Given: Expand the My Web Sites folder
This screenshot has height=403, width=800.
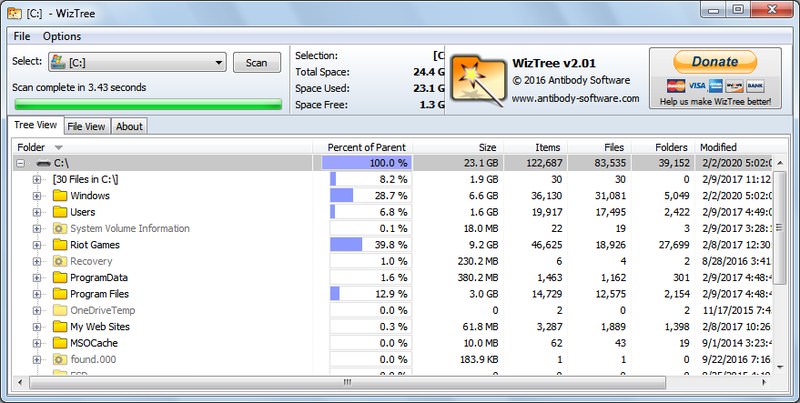Looking at the screenshot, I should pos(36,327).
